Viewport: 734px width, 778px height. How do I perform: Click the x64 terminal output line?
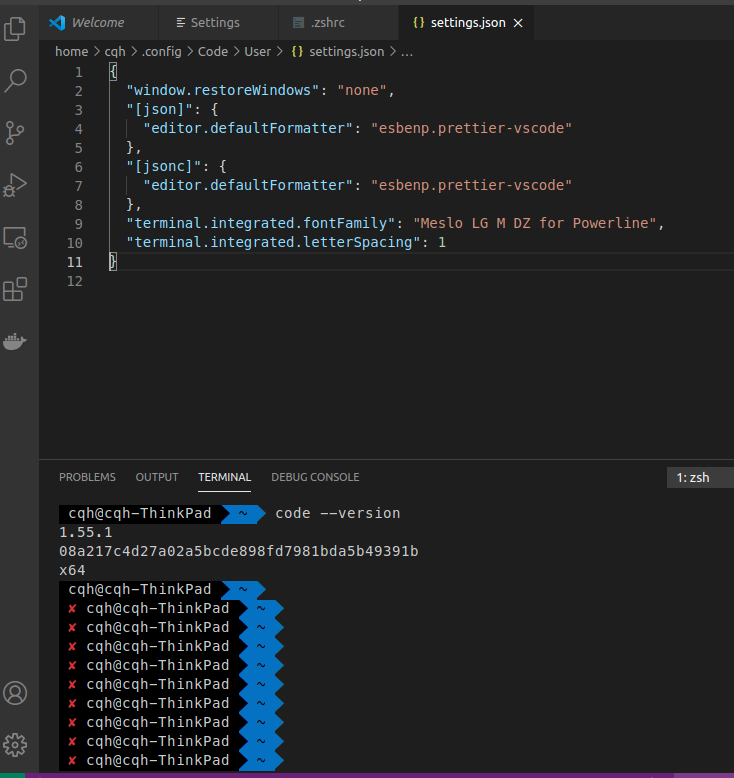pyautogui.click(x=72, y=570)
